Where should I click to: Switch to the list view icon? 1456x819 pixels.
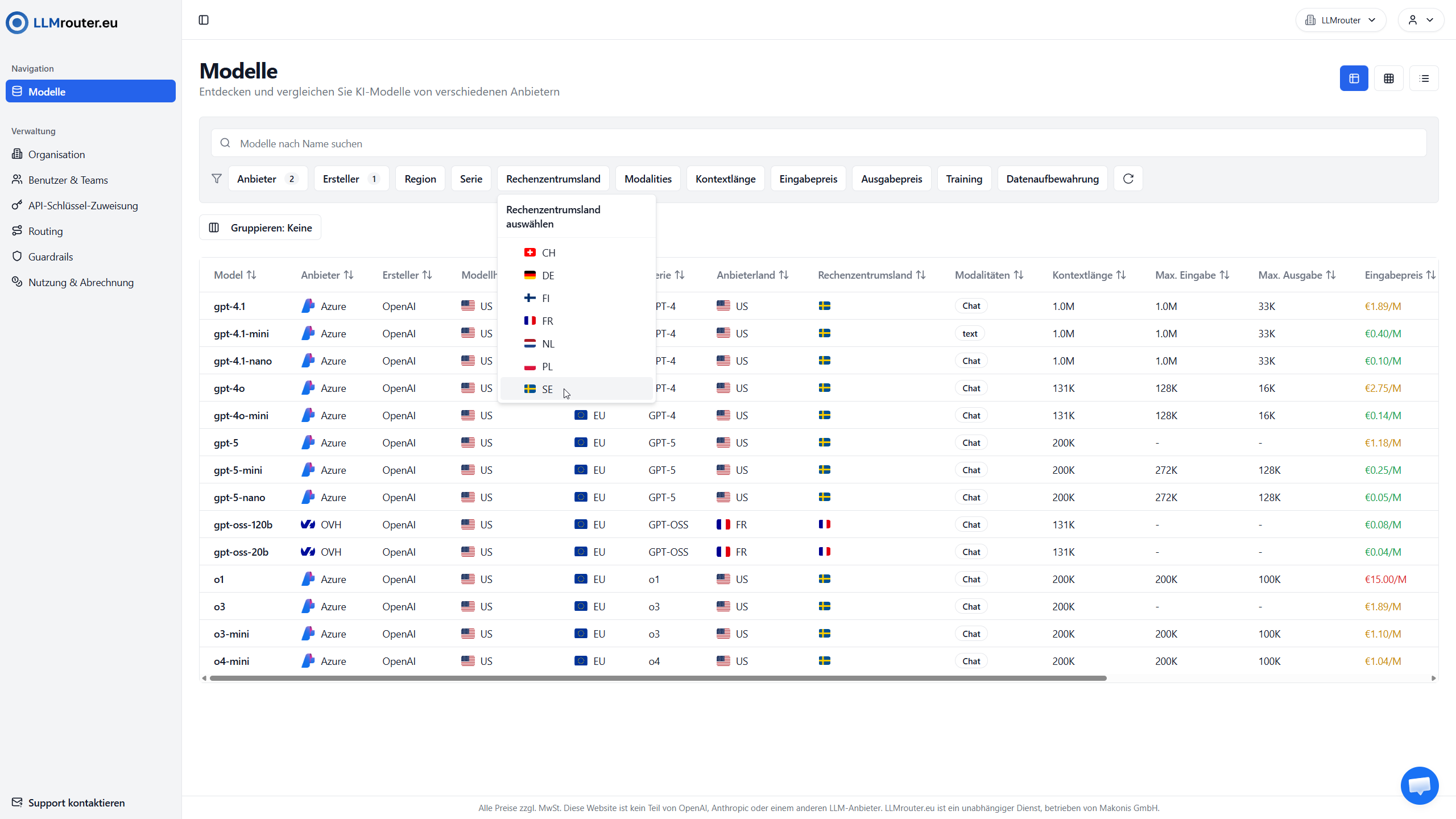tap(1424, 78)
